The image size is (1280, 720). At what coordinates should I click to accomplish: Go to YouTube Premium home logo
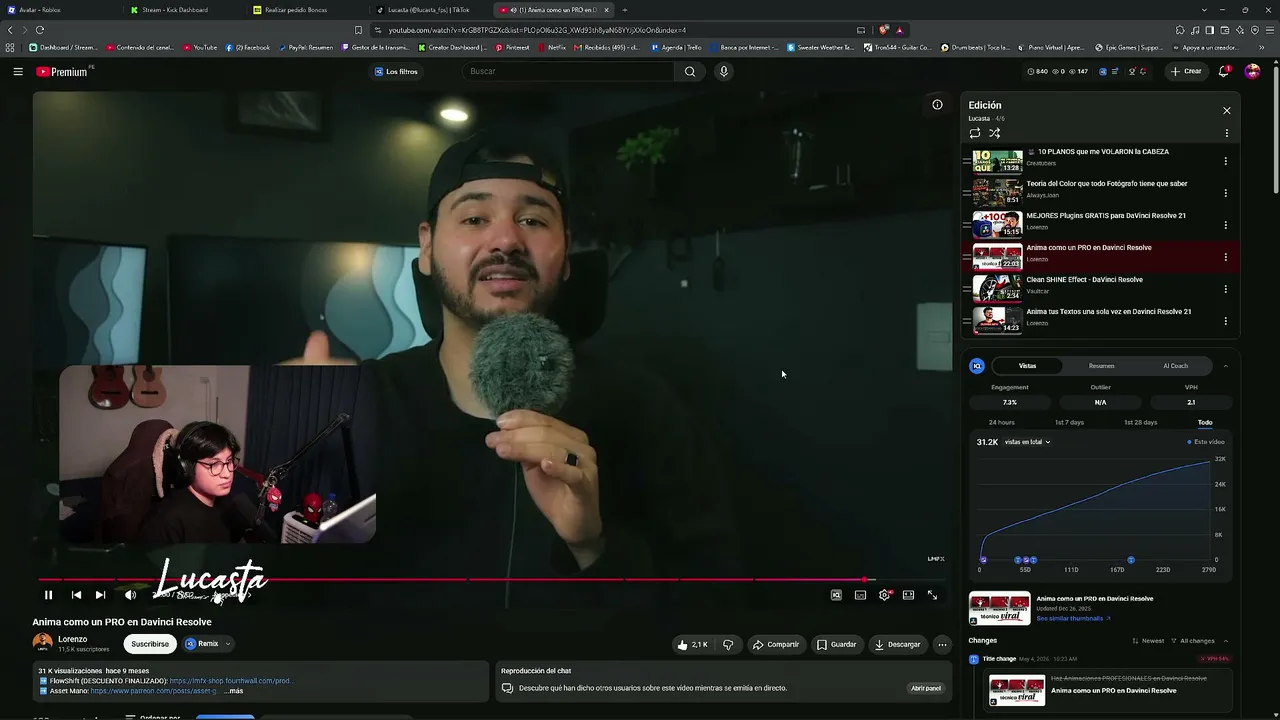(x=62, y=72)
